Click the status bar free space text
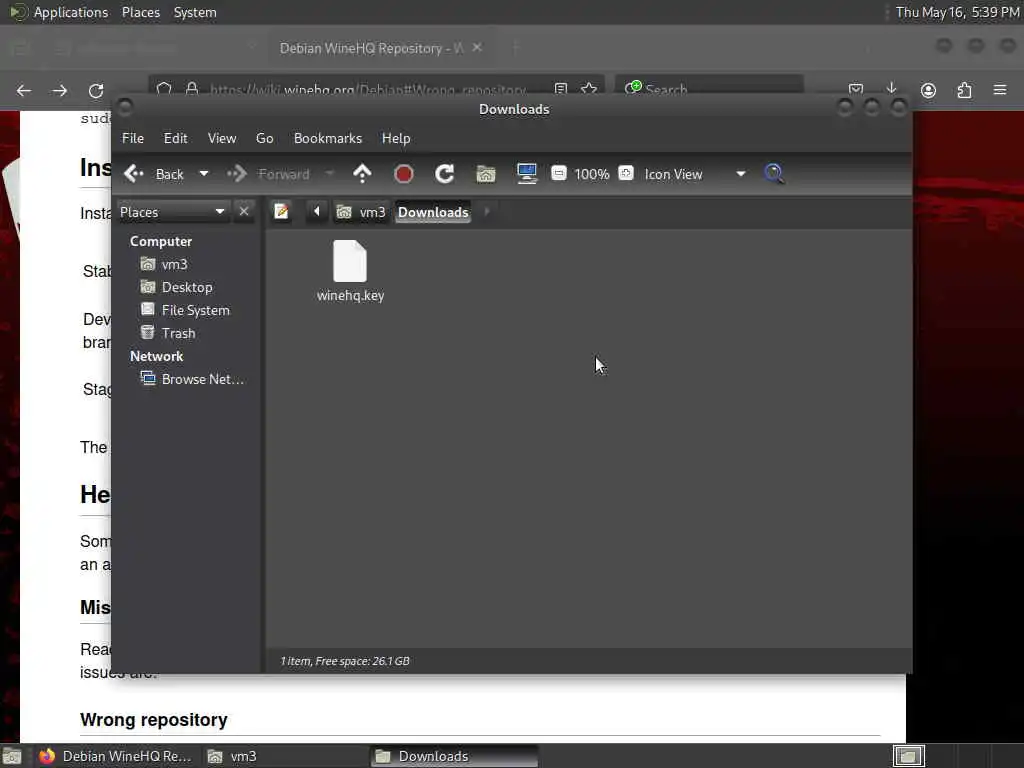 pos(362,661)
